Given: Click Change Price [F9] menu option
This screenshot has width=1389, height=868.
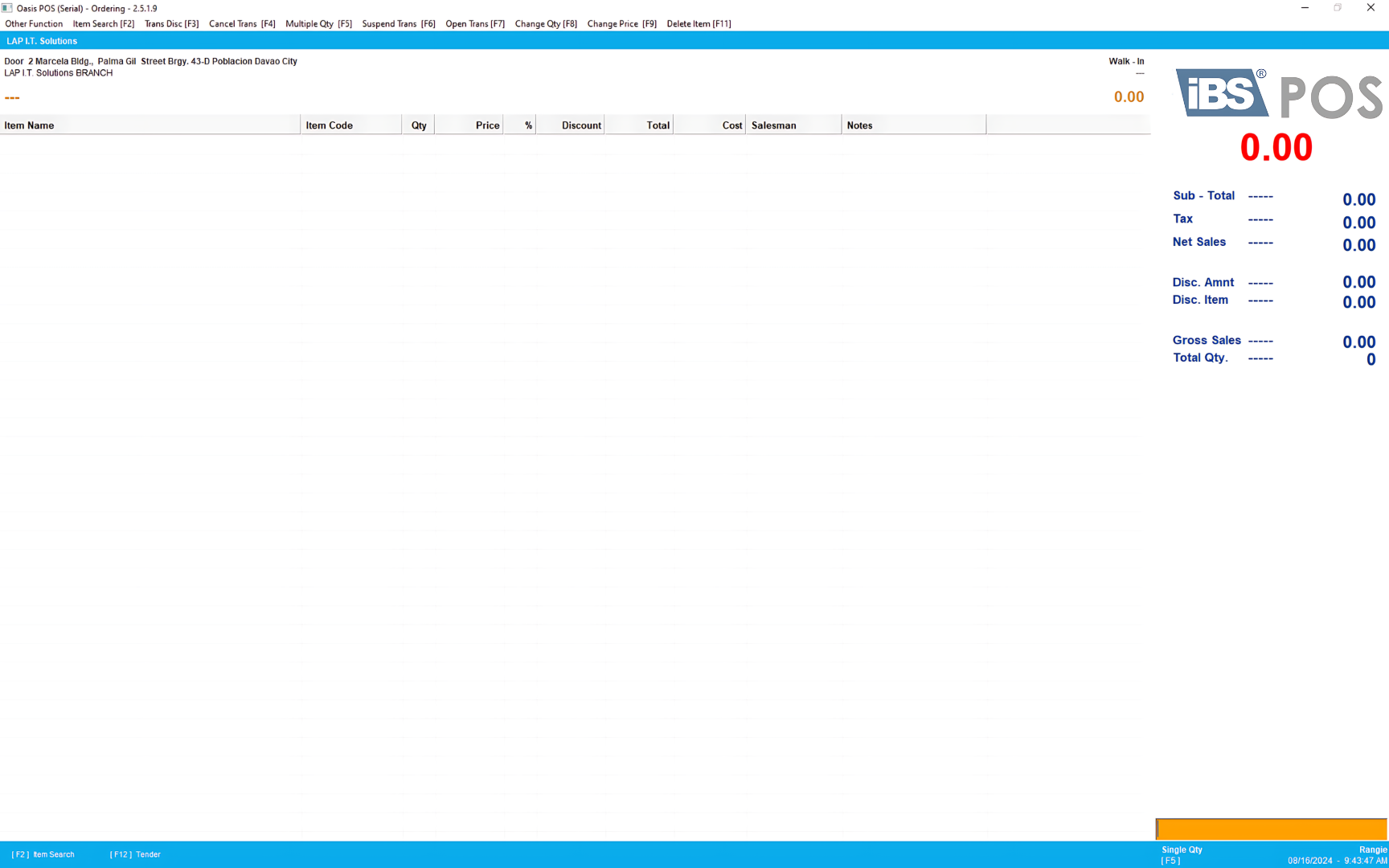Looking at the screenshot, I should 621,24.
